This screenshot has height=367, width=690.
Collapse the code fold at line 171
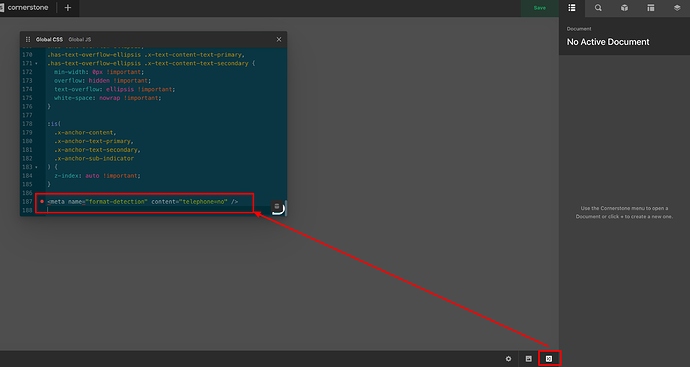(x=37, y=63)
